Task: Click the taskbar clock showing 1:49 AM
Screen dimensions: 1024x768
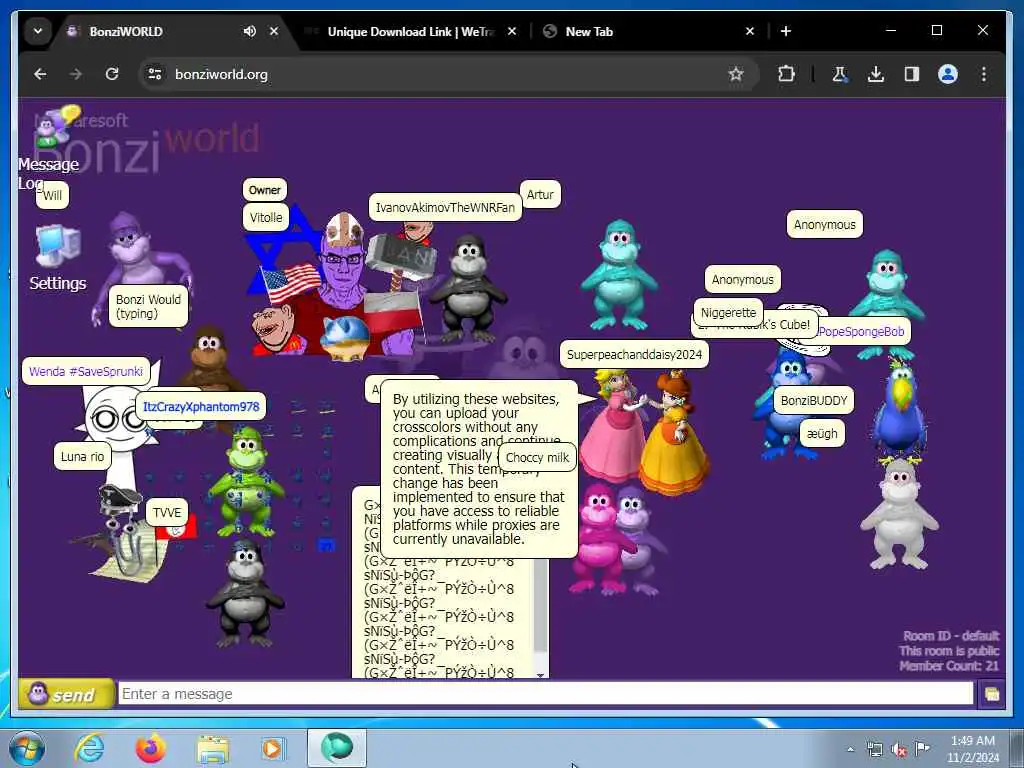Action: pos(973,749)
